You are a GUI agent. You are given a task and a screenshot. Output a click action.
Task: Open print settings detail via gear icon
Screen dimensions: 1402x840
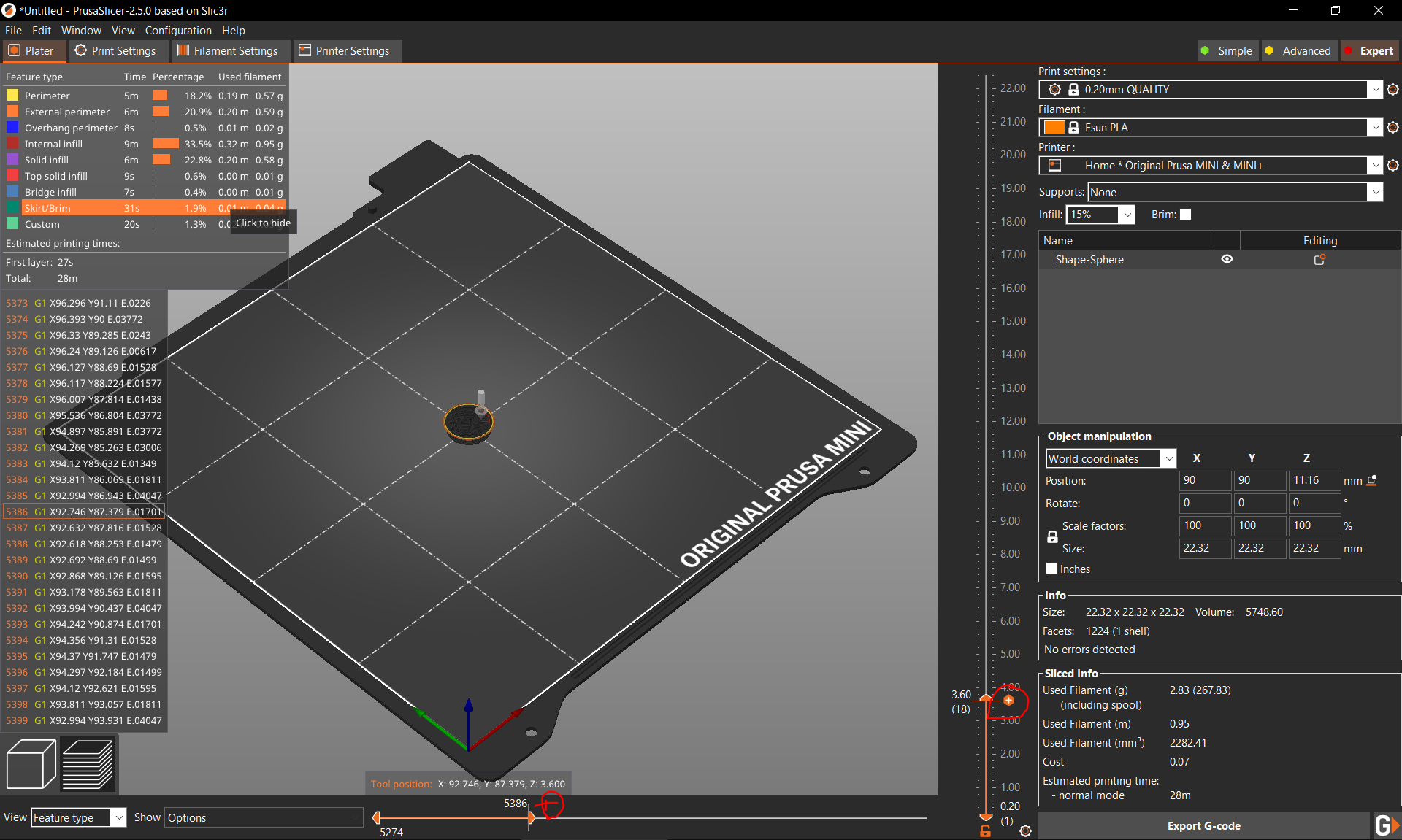click(x=1393, y=89)
